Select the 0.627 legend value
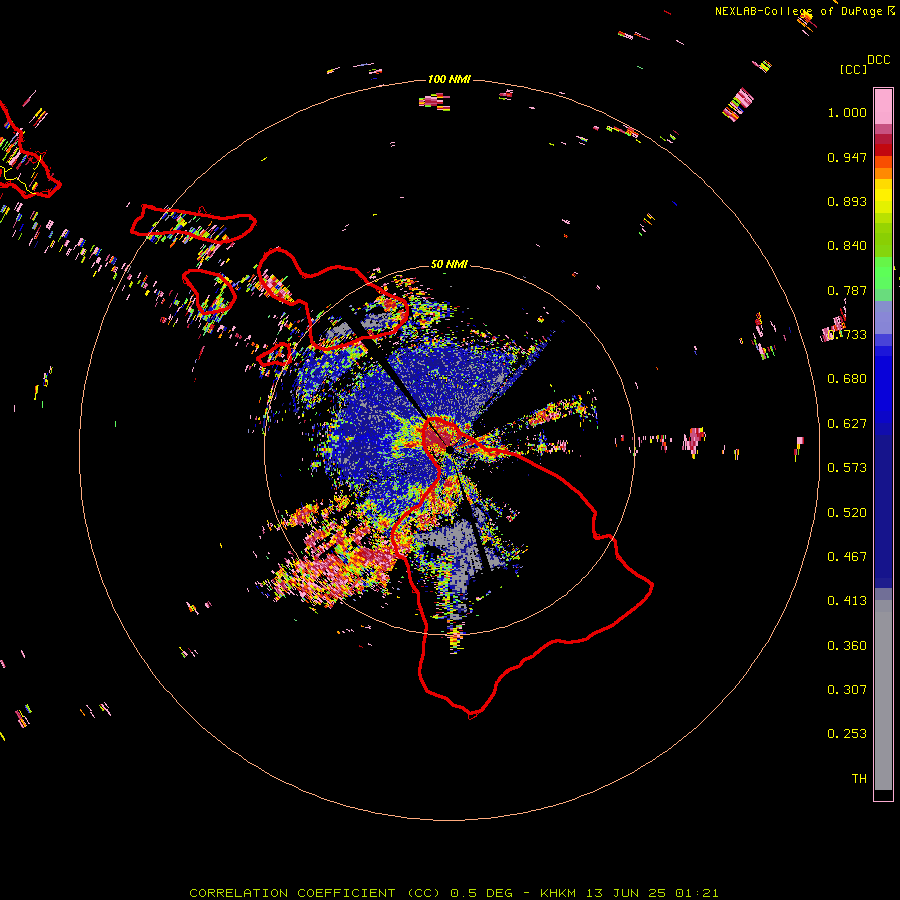Viewport: 900px width, 900px height. click(847, 424)
